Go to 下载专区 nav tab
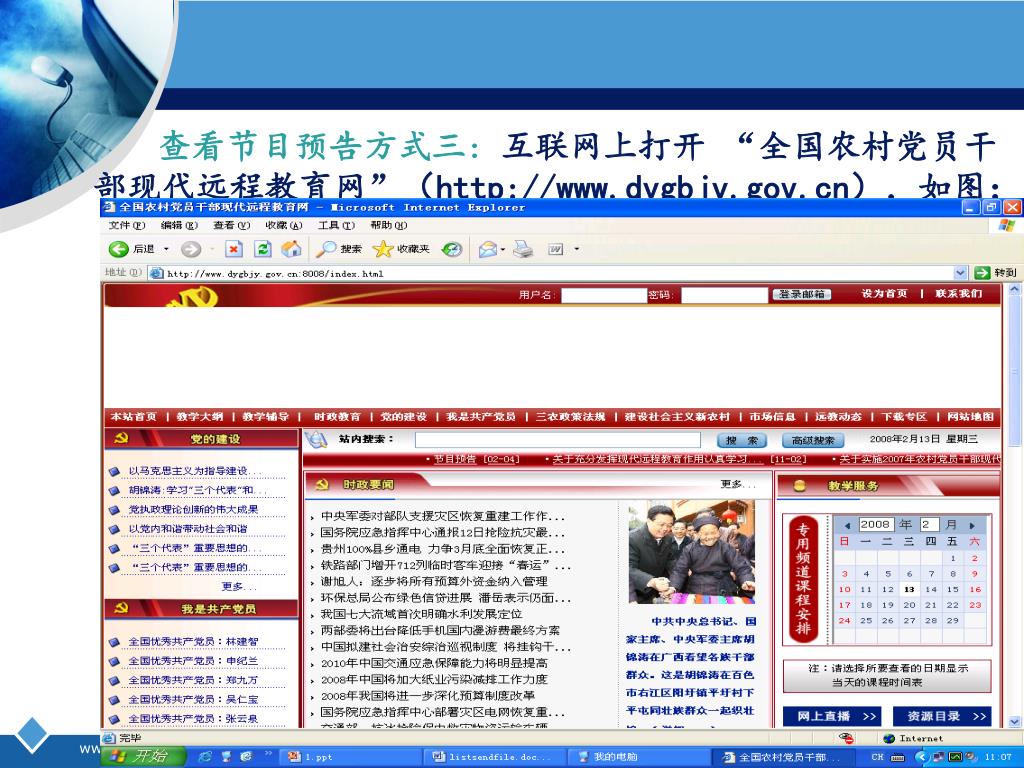The width and height of the screenshot is (1024, 768). coord(904,417)
